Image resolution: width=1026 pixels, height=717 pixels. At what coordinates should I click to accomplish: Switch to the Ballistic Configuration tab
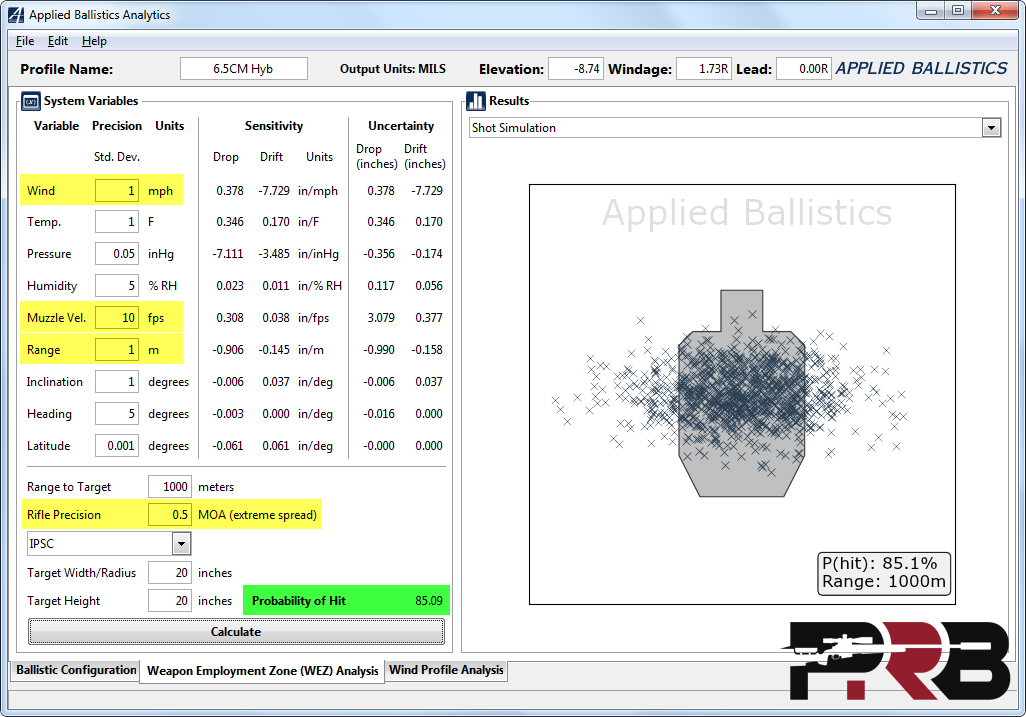[76, 670]
